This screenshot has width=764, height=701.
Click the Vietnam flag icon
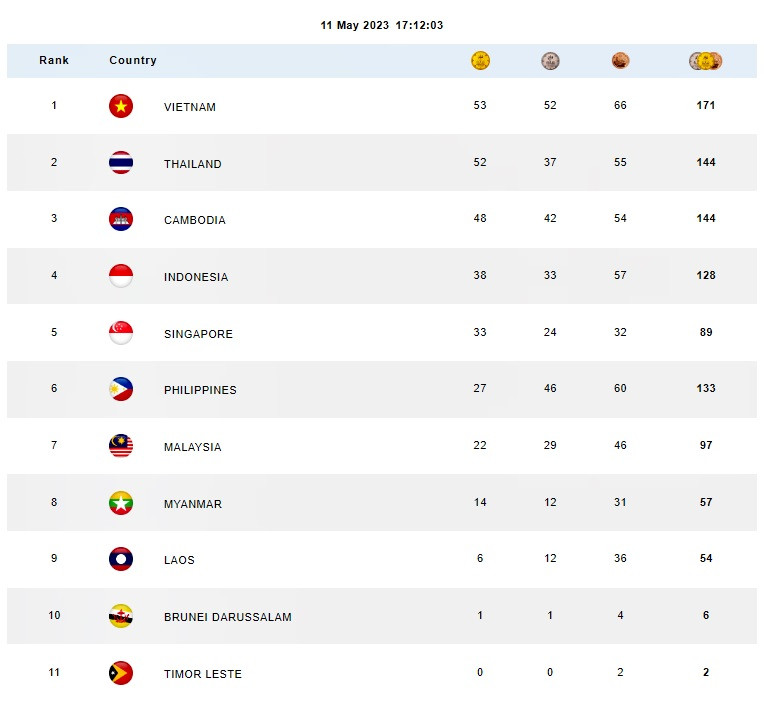[x=121, y=106]
